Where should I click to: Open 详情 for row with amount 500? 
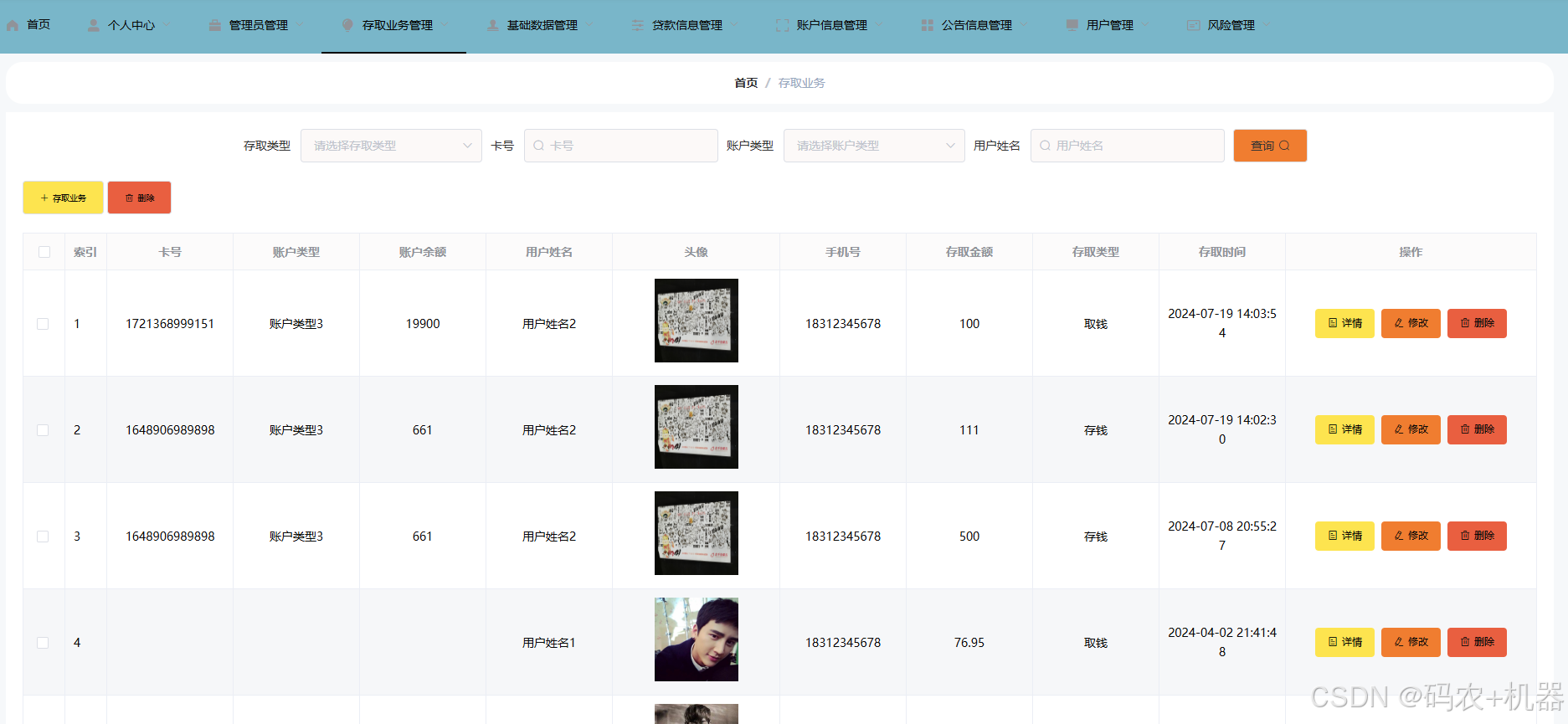pos(1344,536)
